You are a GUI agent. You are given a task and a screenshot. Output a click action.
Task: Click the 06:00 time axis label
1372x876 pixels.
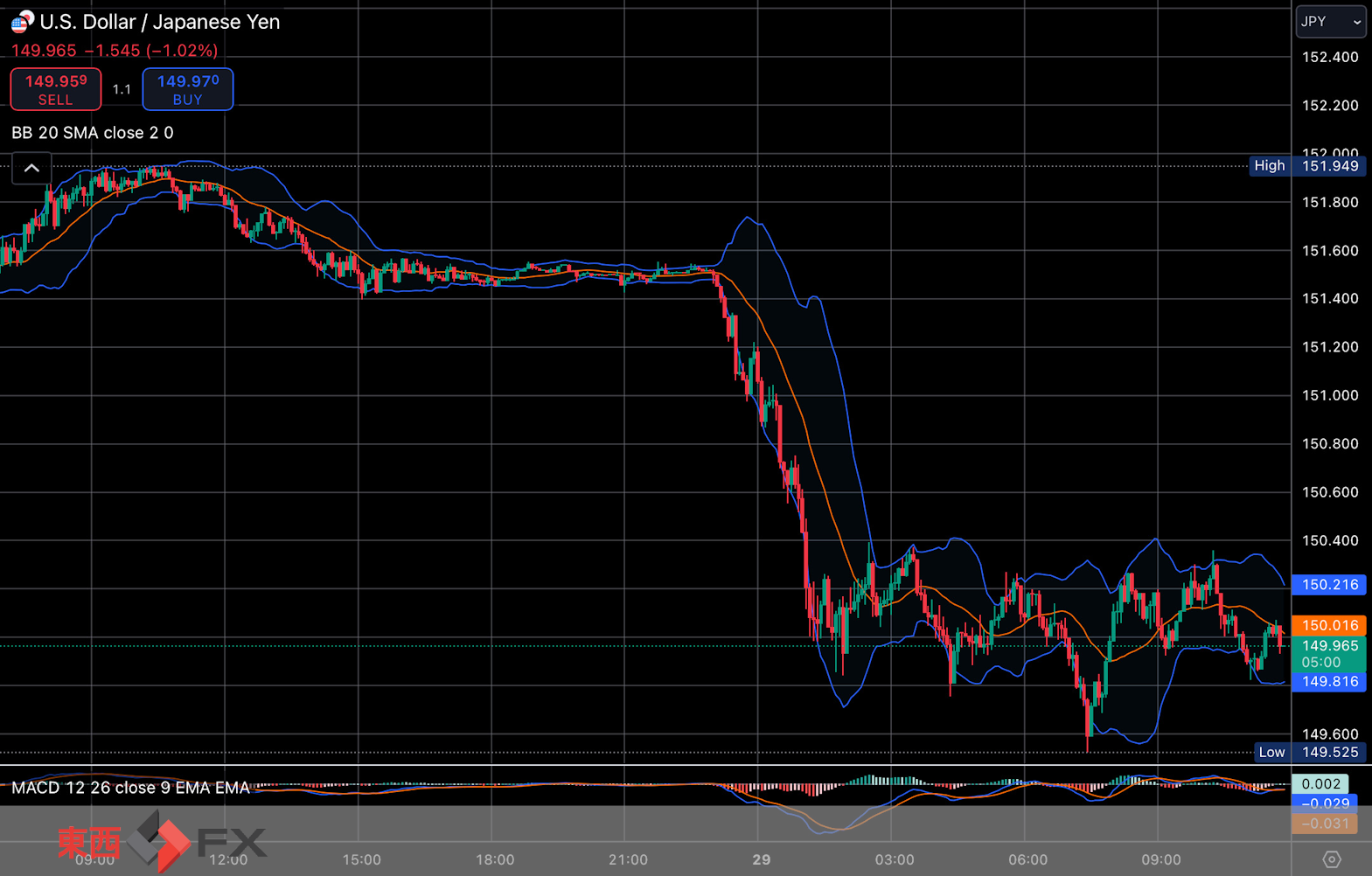point(1027,859)
